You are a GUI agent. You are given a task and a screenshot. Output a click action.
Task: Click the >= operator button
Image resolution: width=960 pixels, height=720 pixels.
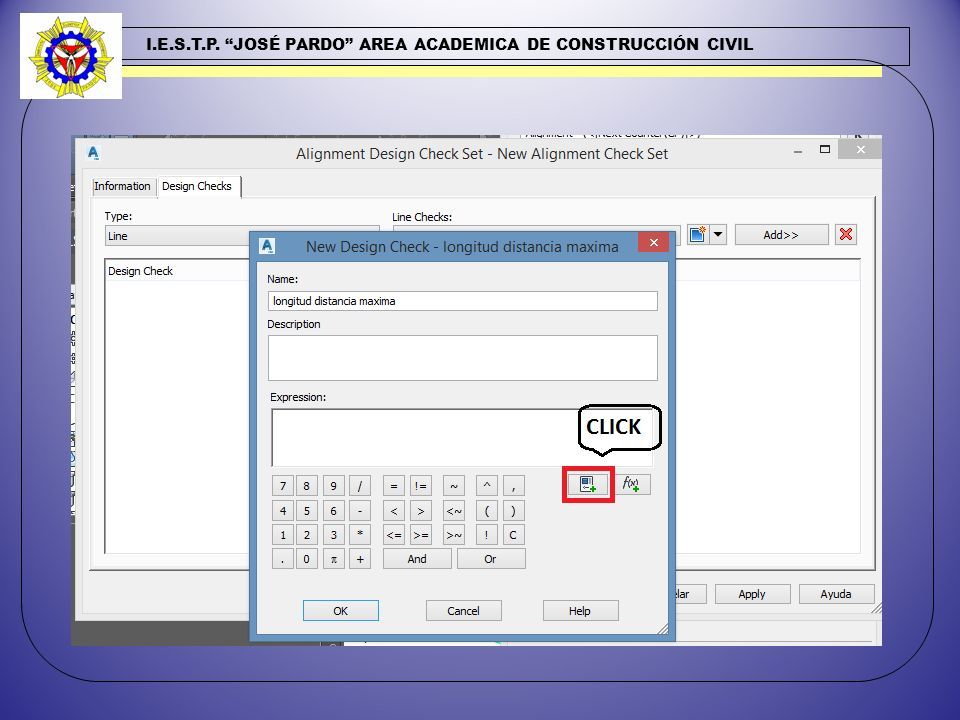click(421, 534)
